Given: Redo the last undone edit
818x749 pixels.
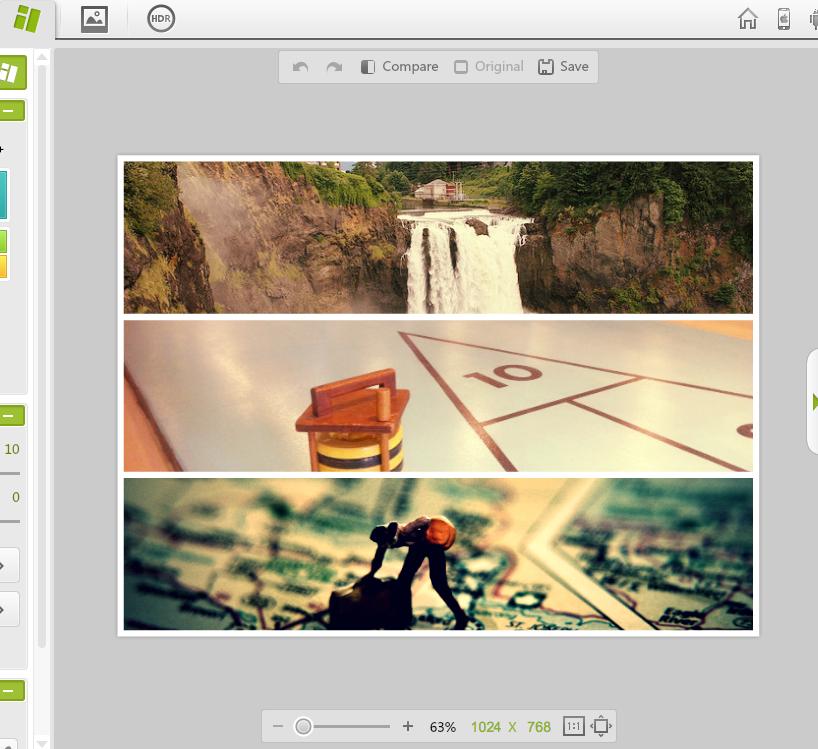Looking at the screenshot, I should (334, 67).
